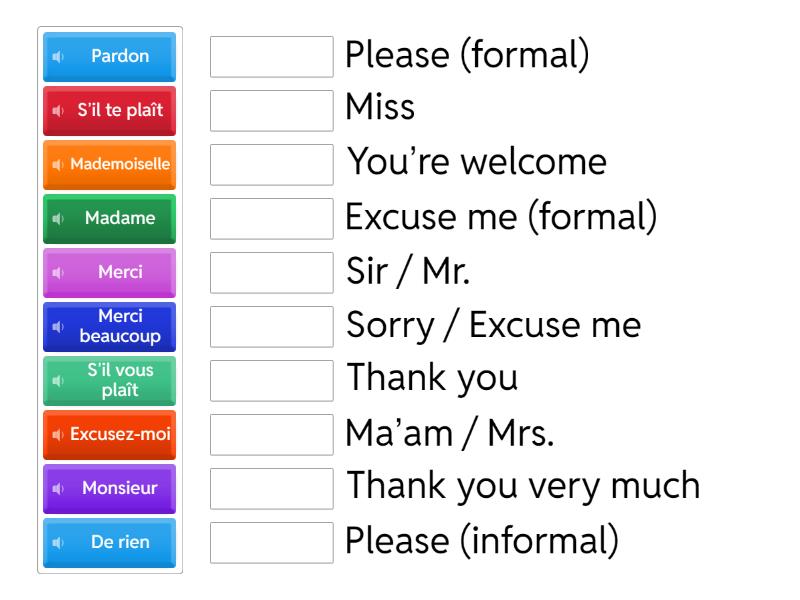Select the slot beside Thank you very much

(272, 488)
